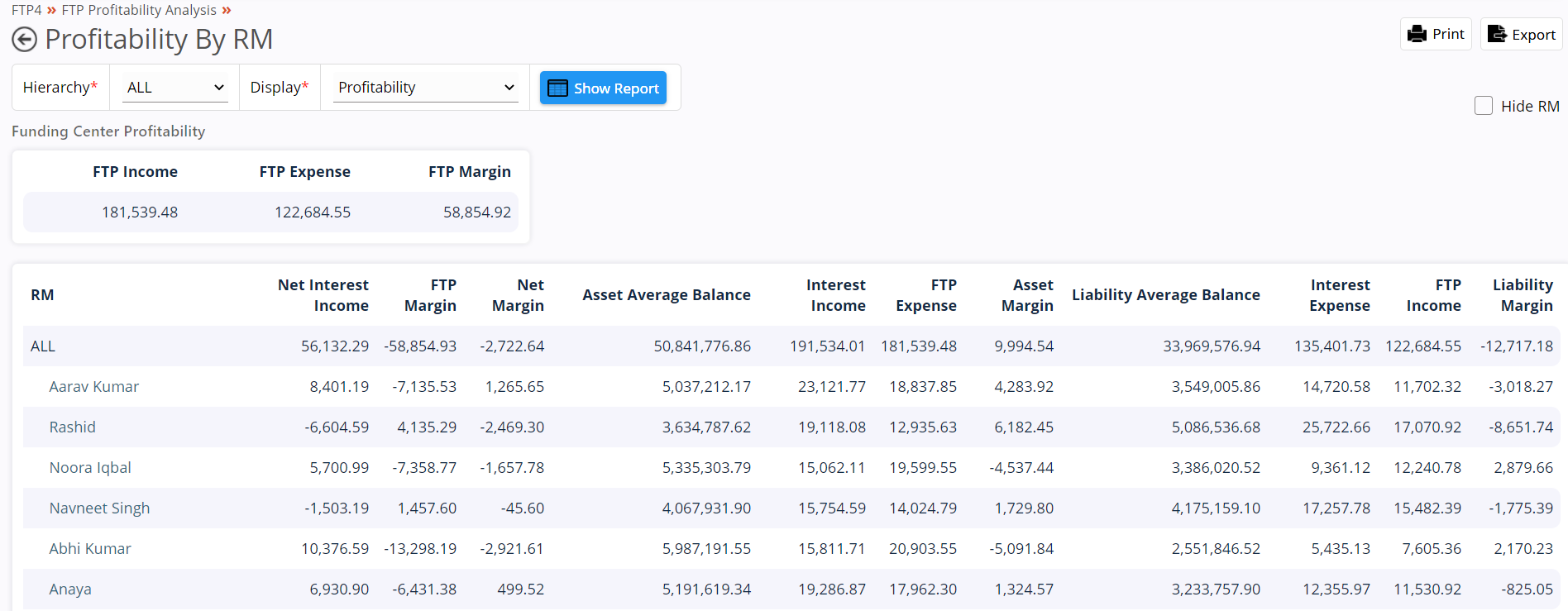Click the Profitability By RM page title
Screen dimensions: 1568x611
coord(159,39)
